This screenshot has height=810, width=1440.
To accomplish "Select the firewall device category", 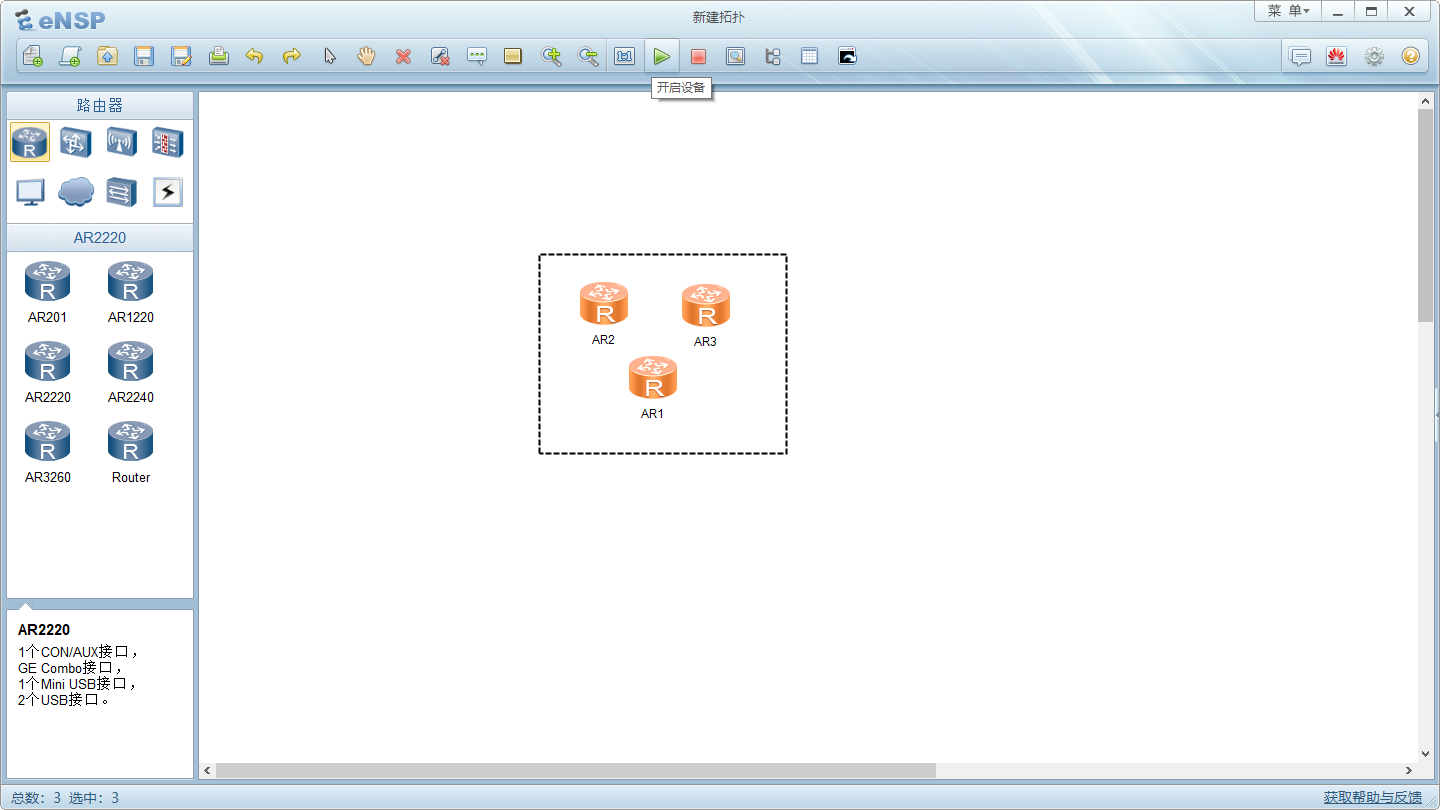I will tap(168, 142).
